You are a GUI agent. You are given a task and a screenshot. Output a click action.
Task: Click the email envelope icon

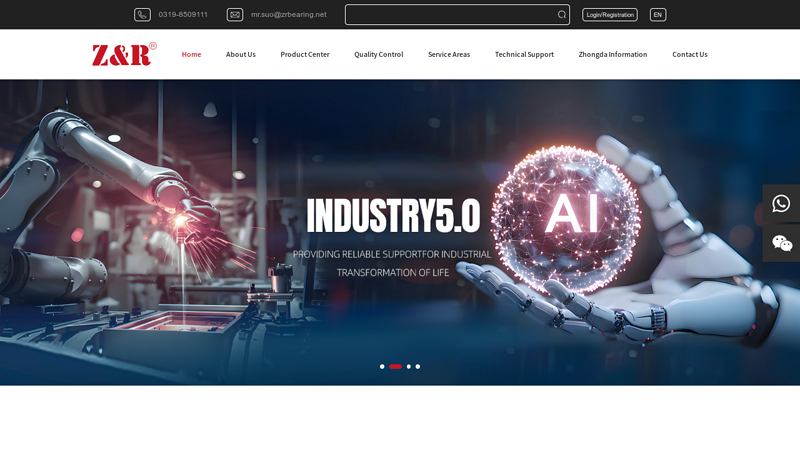pyautogui.click(x=235, y=15)
